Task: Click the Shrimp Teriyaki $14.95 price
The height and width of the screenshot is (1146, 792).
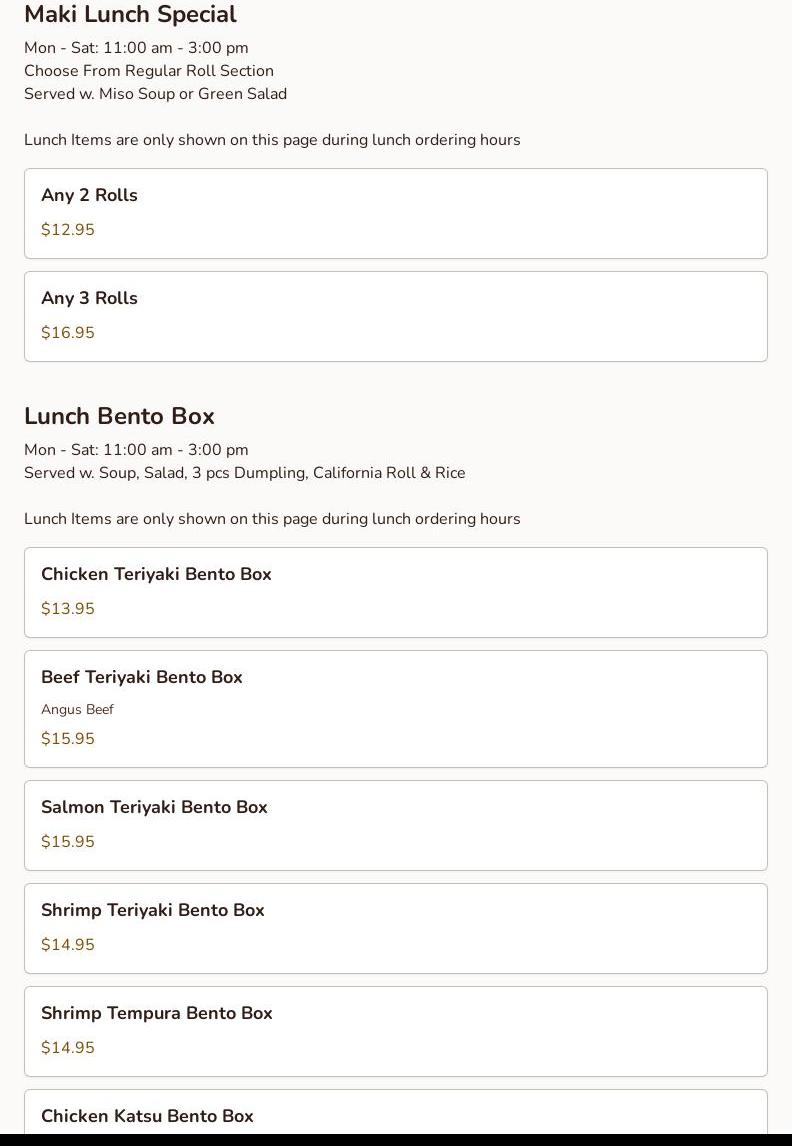Action: point(68,945)
